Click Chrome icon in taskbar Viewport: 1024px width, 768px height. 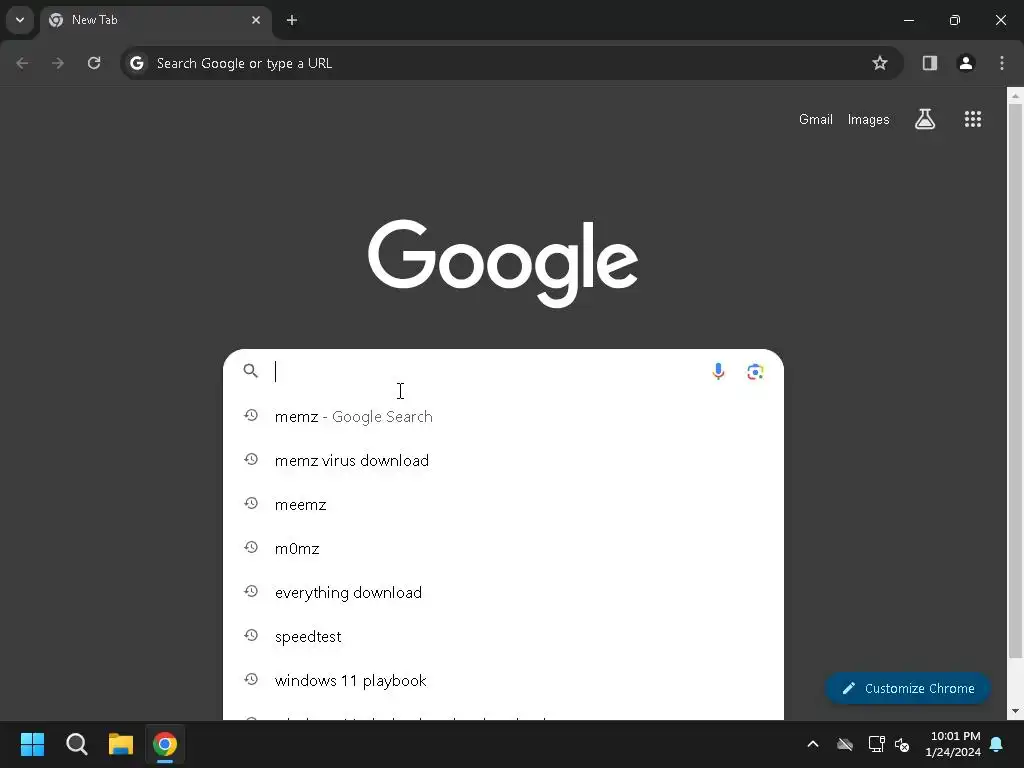tap(165, 744)
